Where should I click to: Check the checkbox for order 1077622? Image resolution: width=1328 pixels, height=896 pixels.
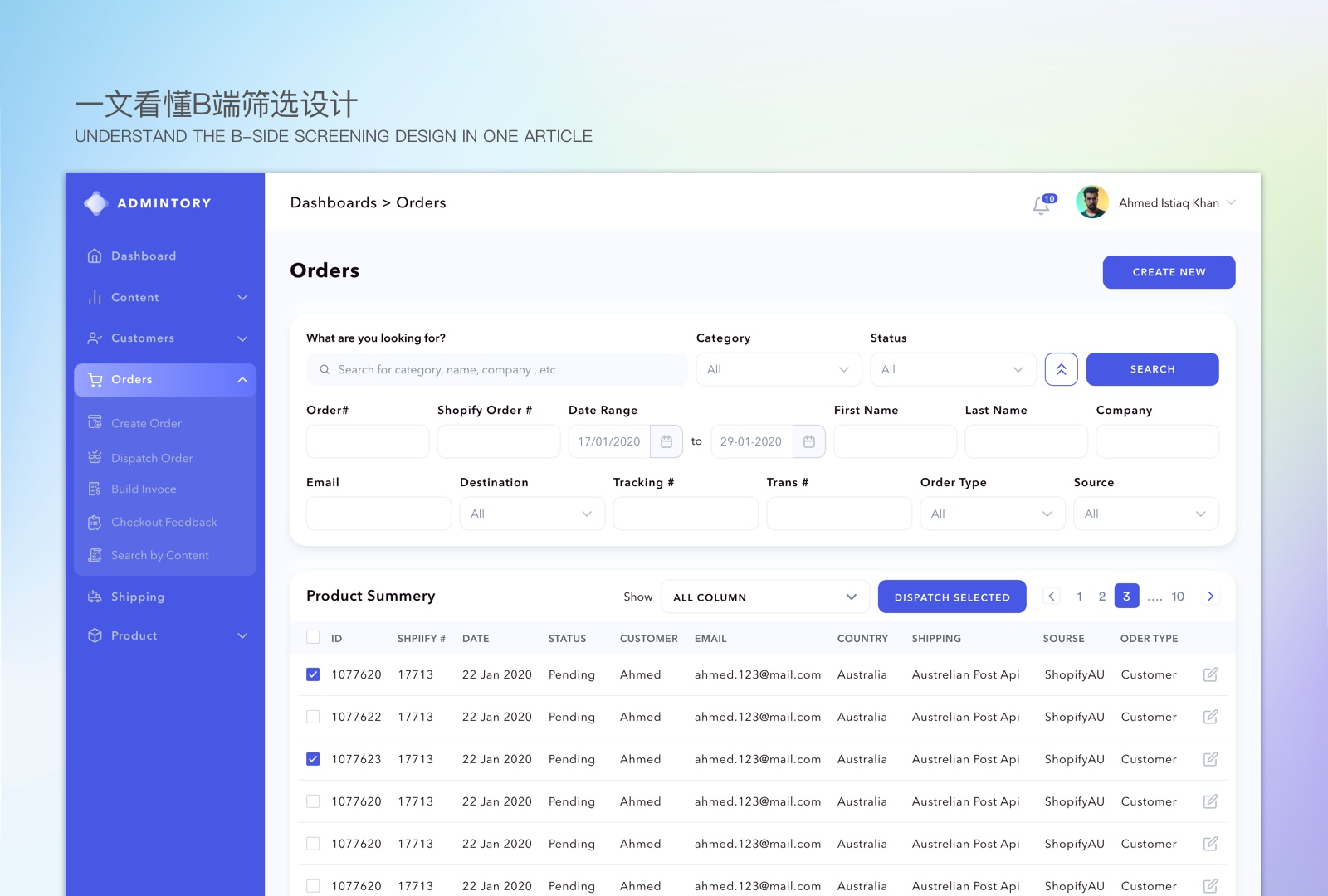click(x=313, y=717)
